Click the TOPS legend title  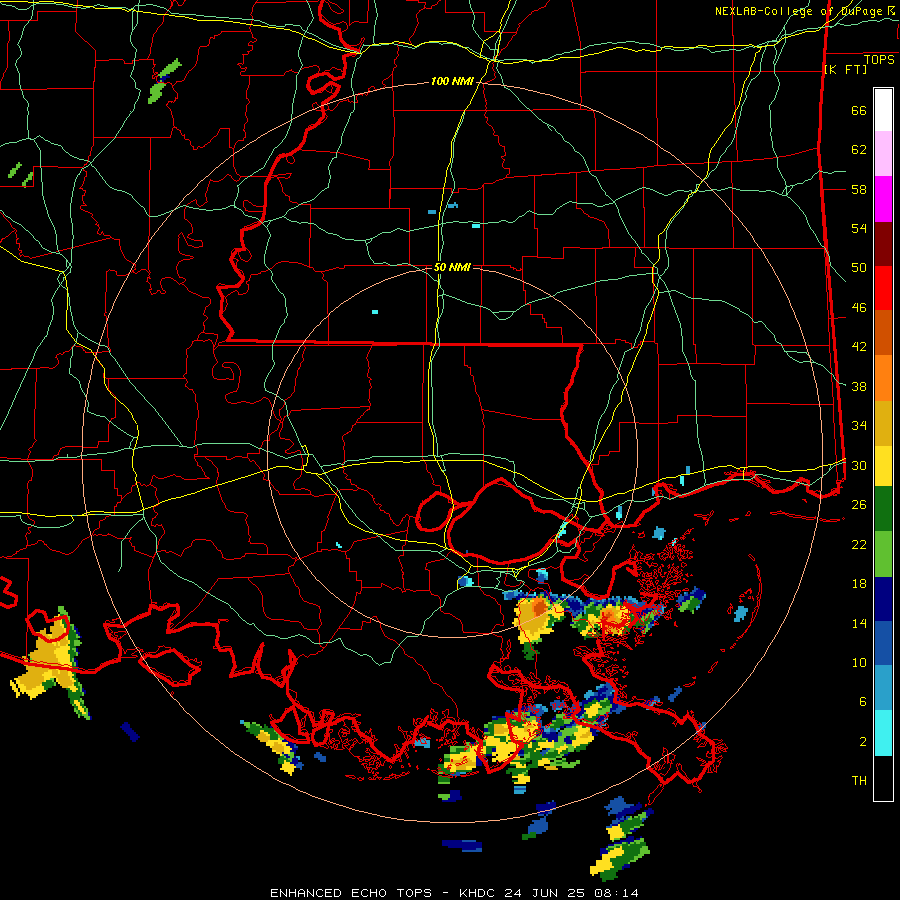(x=879, y=60)
